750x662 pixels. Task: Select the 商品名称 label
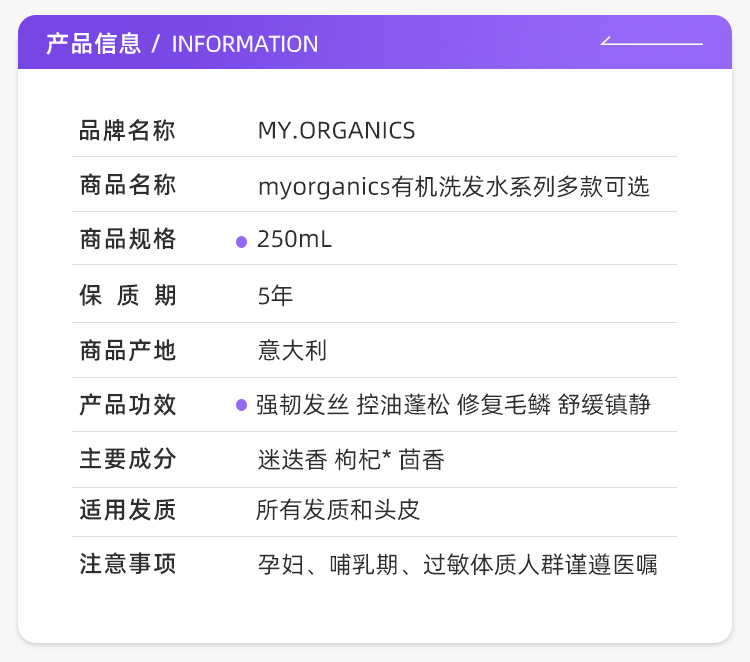pyautogui.click(x=128, y=185)
